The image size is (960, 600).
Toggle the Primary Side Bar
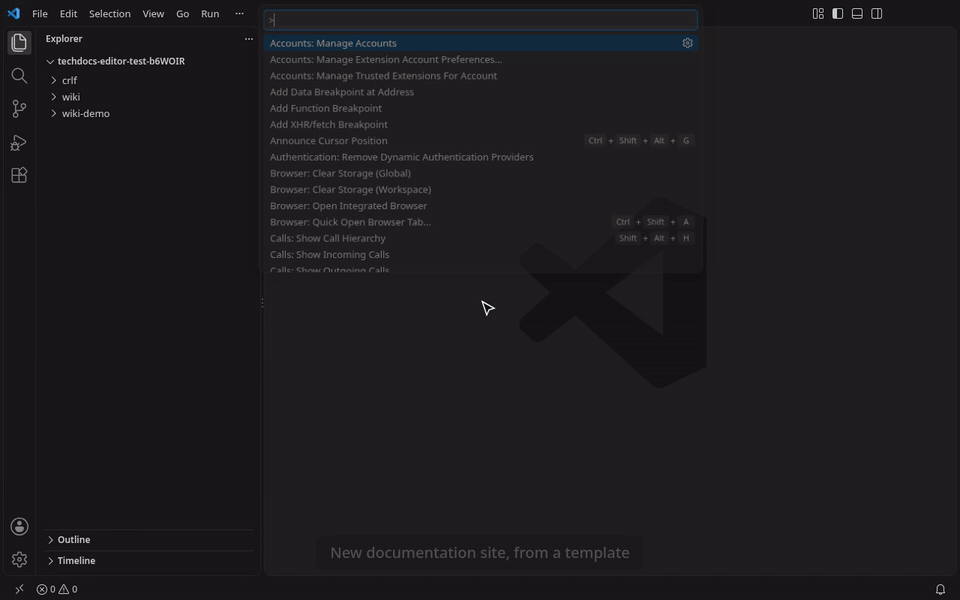[838, 13]
